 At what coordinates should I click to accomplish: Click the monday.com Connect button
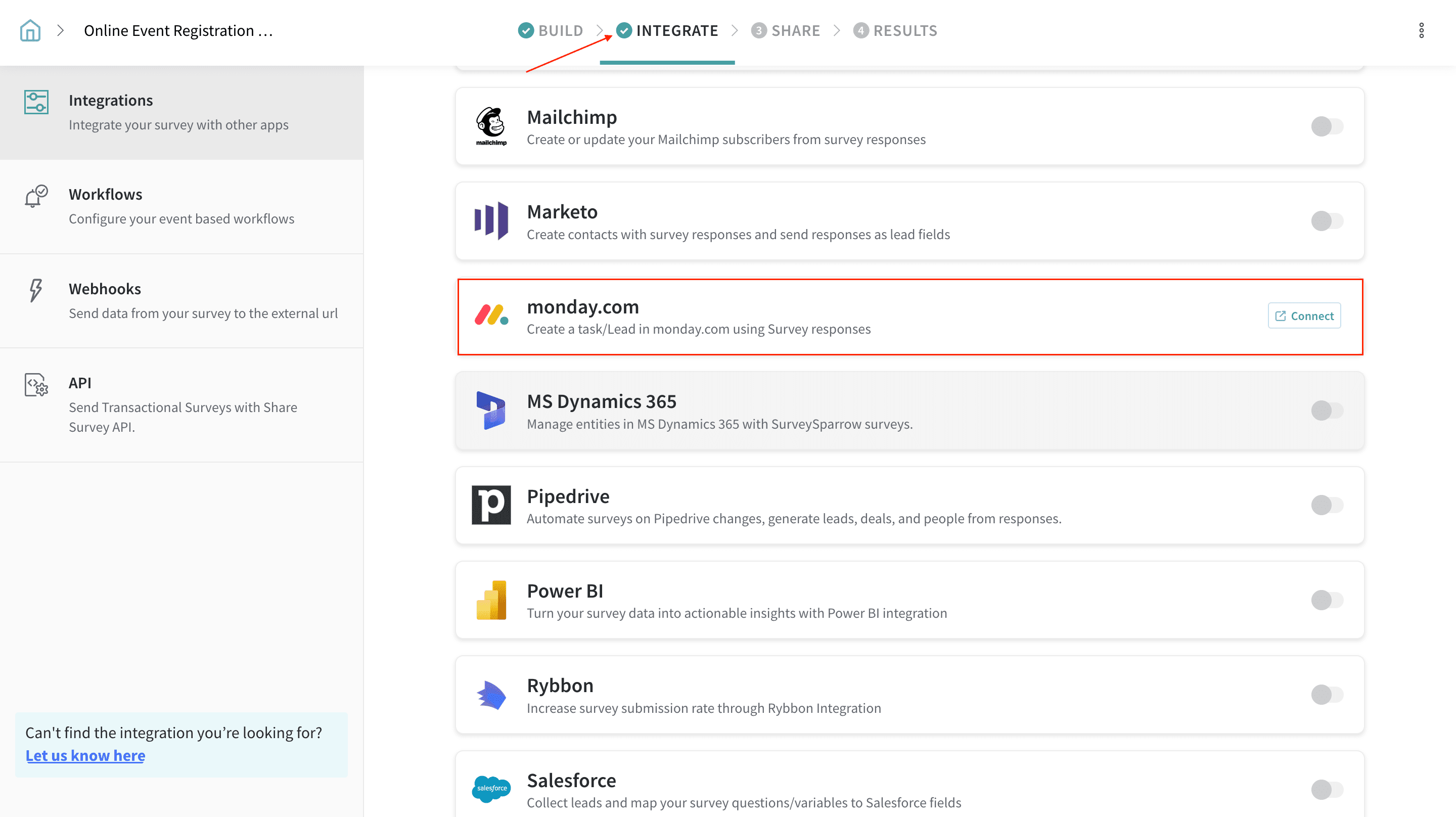click(x=1303, y=315)
